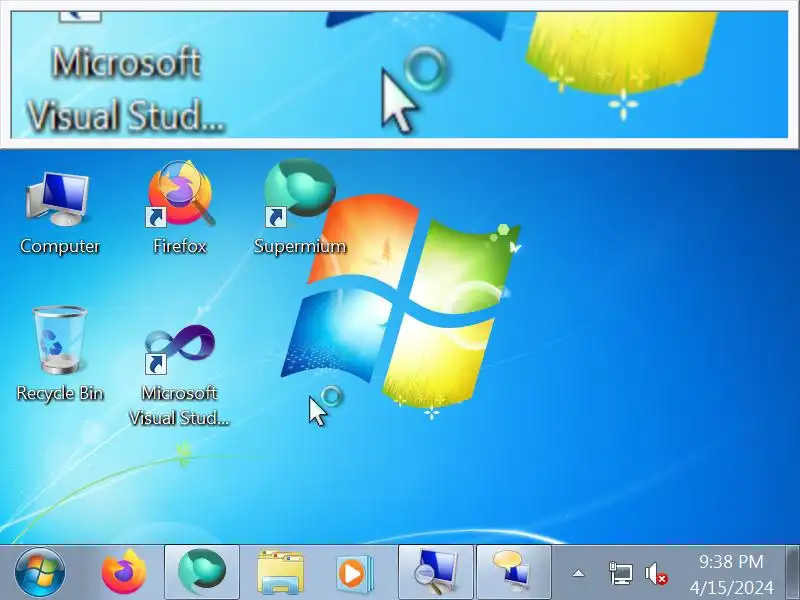The height and width of the screenshot is (600, 800).
Task: Select the Magnifier taskbar button
Action: click(436, 572)
